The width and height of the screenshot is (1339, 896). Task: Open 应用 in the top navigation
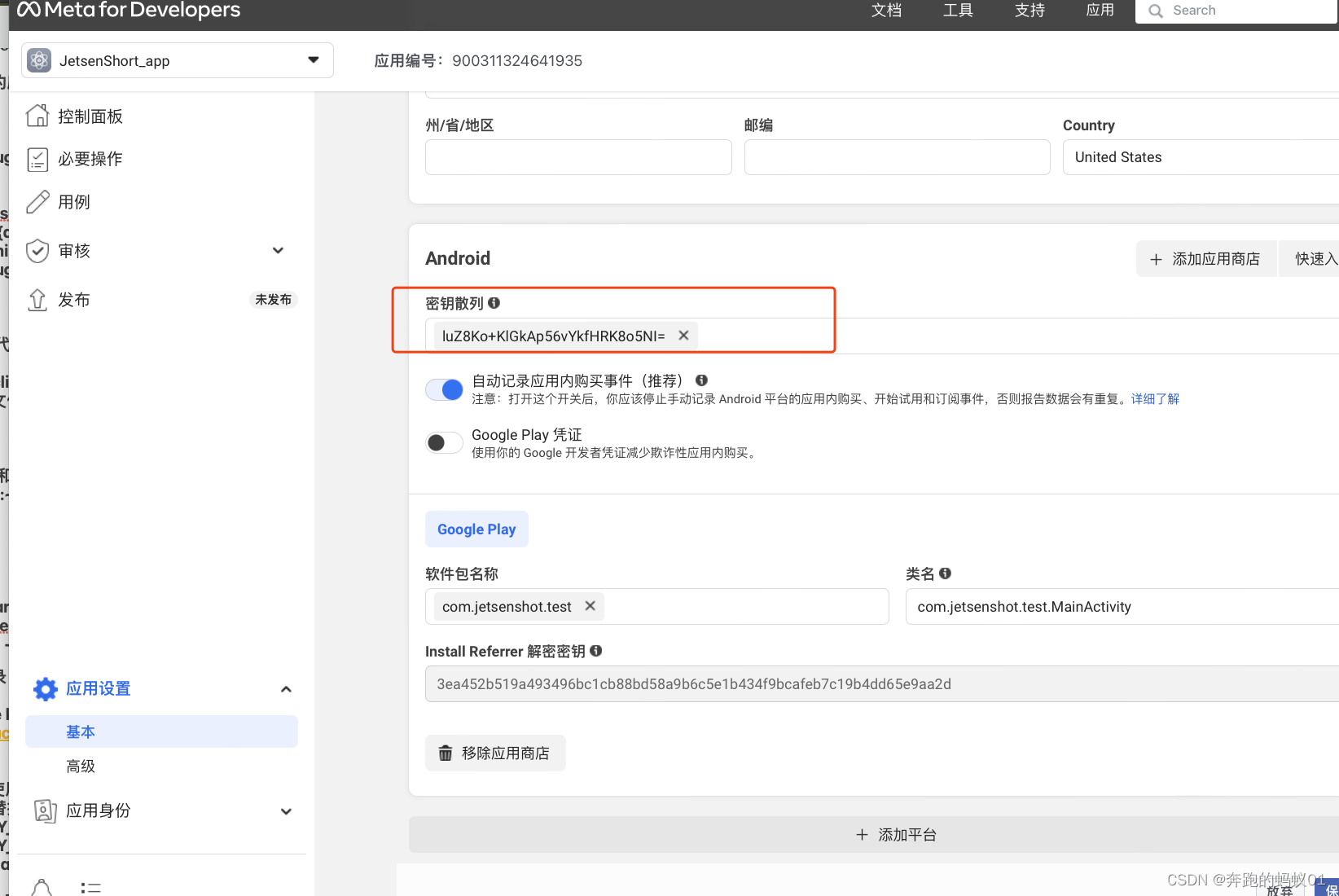(x=1100, y=10)
